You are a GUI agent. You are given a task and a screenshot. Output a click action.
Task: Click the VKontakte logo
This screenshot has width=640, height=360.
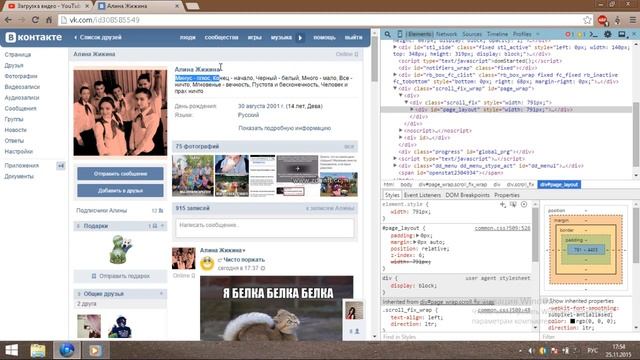pyautogui.click(x=33, y=37)
